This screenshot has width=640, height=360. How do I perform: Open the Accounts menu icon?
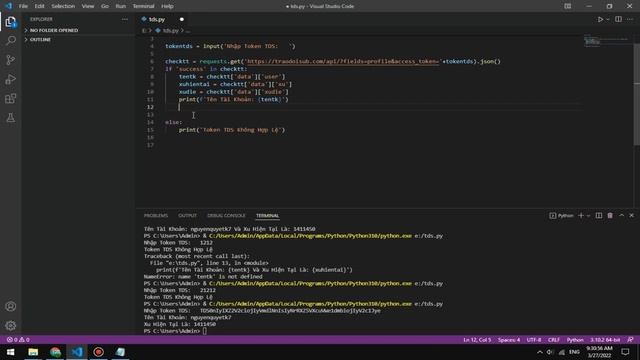point(11,307)
